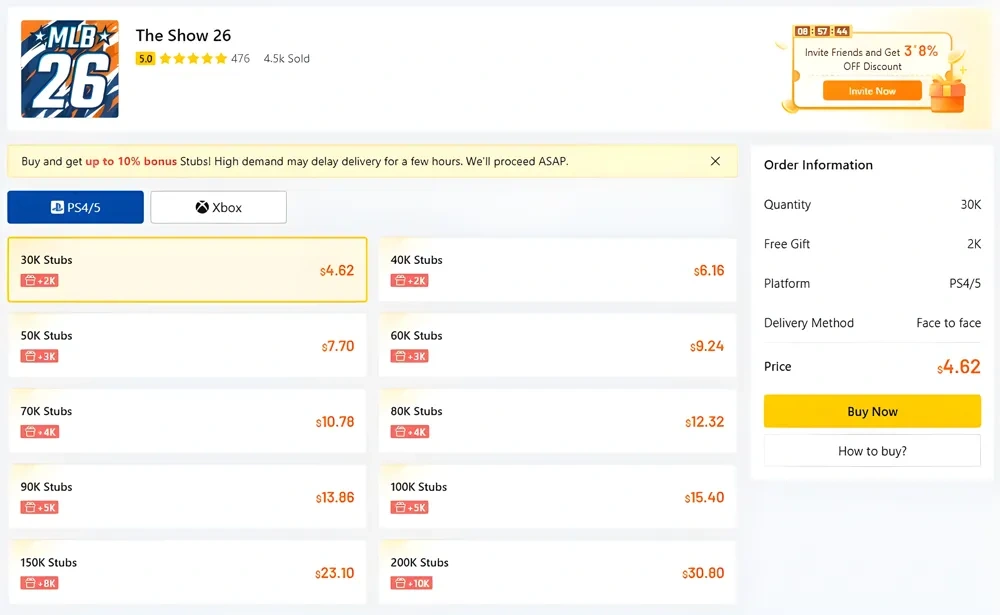Choose the 60K Stubs option
Image resolution: width=1000 pixels, height=615 pixels.
pos(557,346)
